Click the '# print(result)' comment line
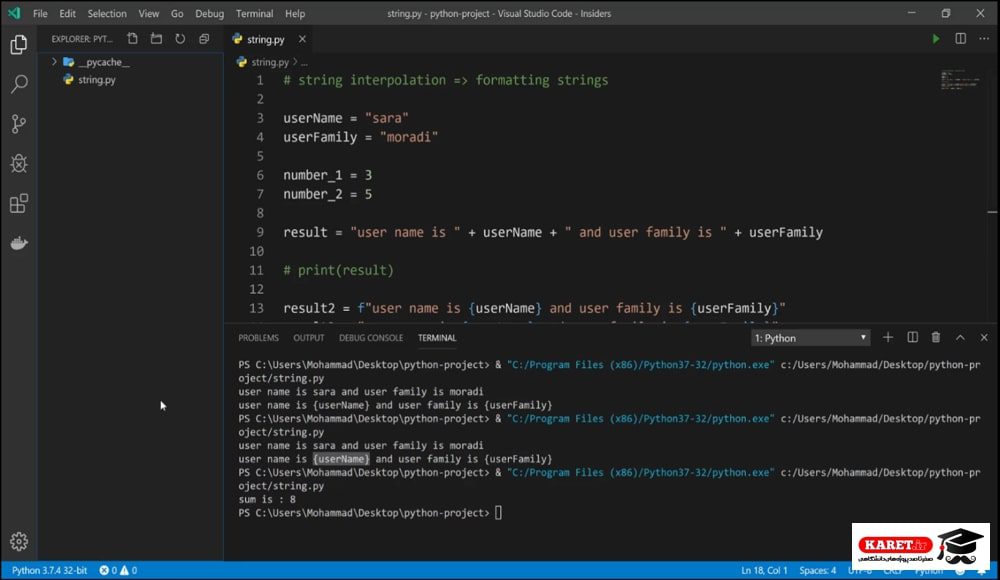 tap(338, 271)
